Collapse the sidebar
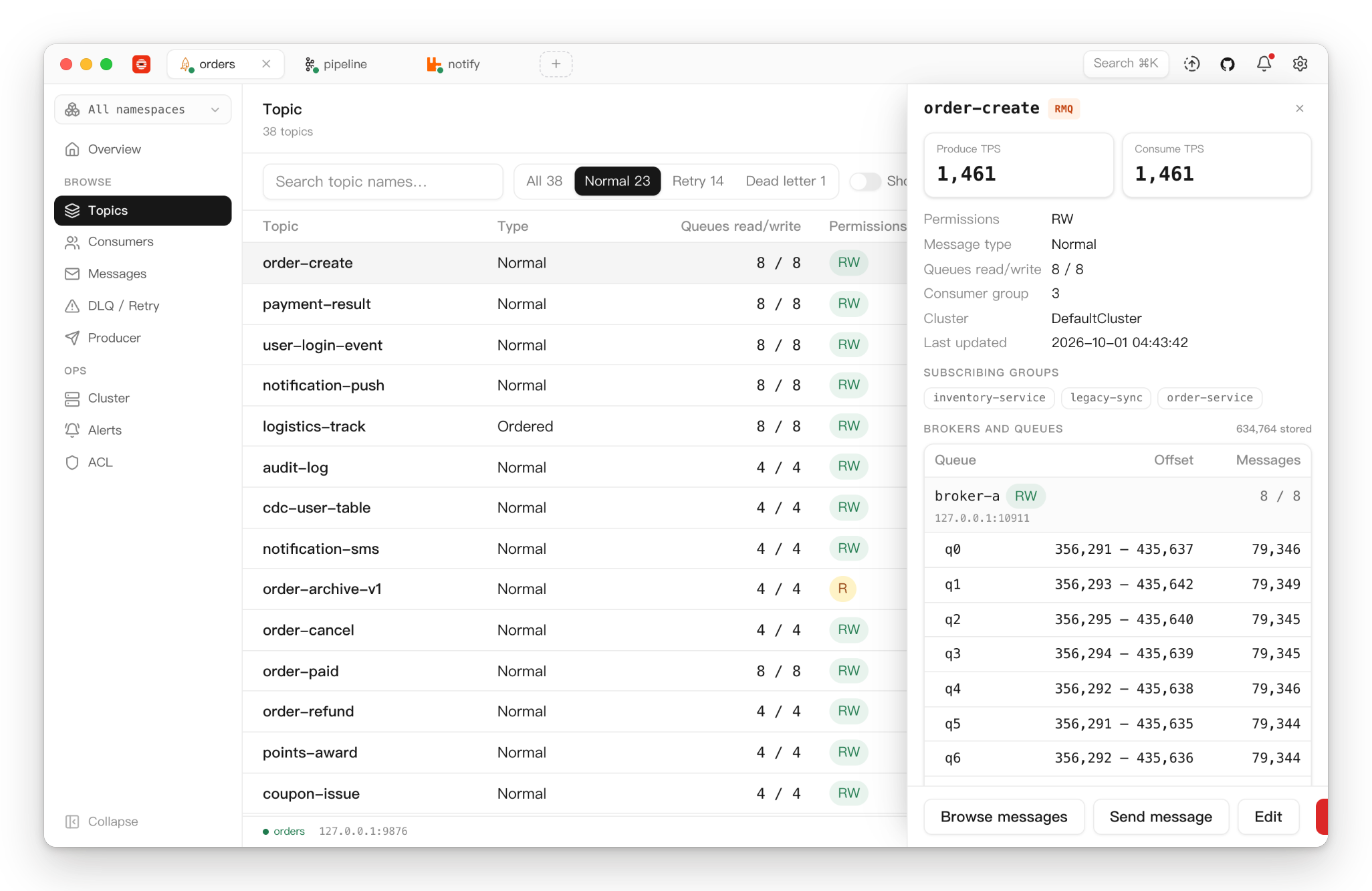 pyautogui.click(x=102, y=821)
